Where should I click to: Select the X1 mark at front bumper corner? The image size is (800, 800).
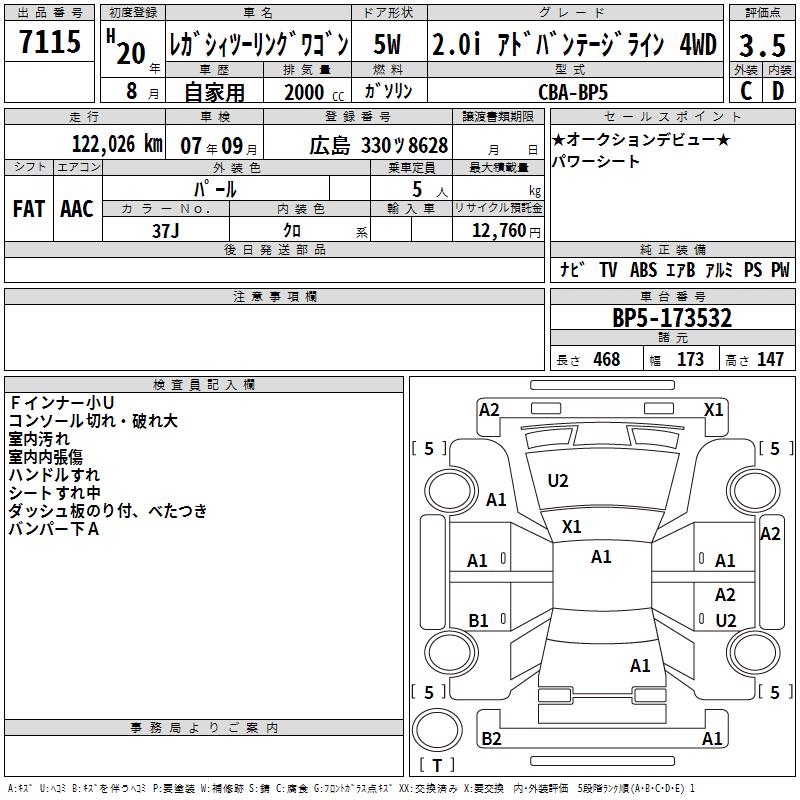tap(713, 410)
